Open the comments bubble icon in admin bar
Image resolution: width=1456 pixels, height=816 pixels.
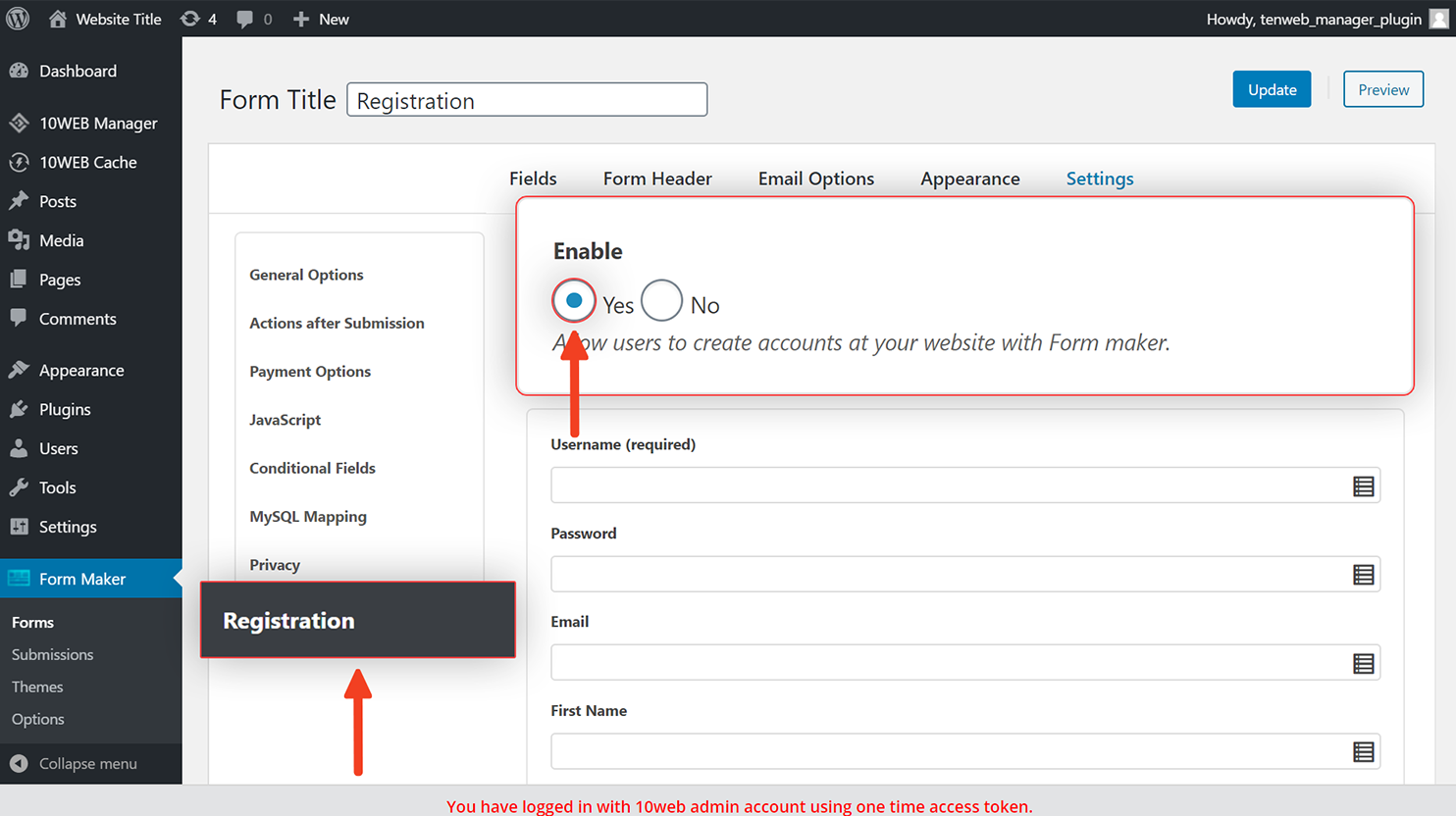point(245,19)
